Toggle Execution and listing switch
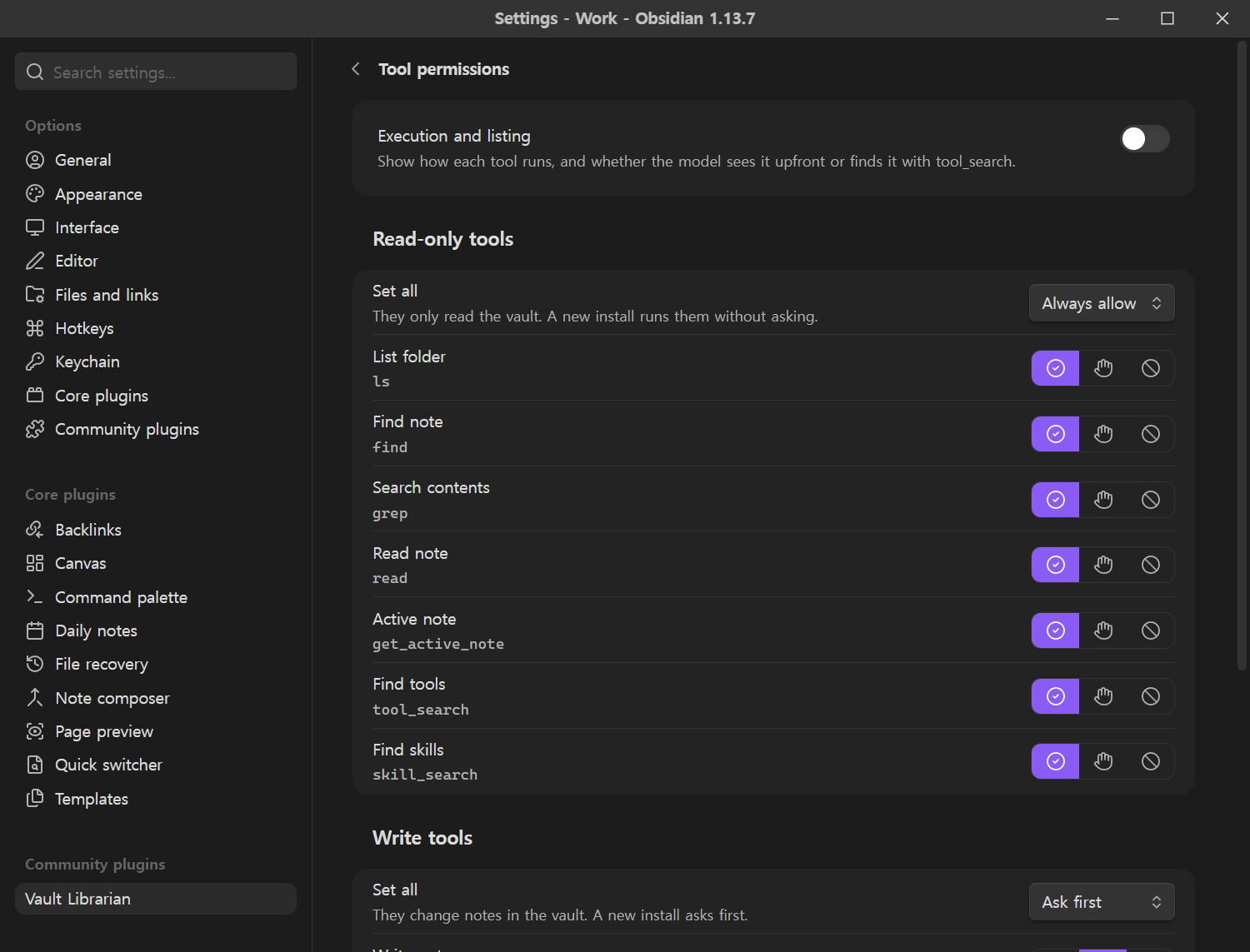The height and width of the screenshot is (952, 1250). [1144, 139]
